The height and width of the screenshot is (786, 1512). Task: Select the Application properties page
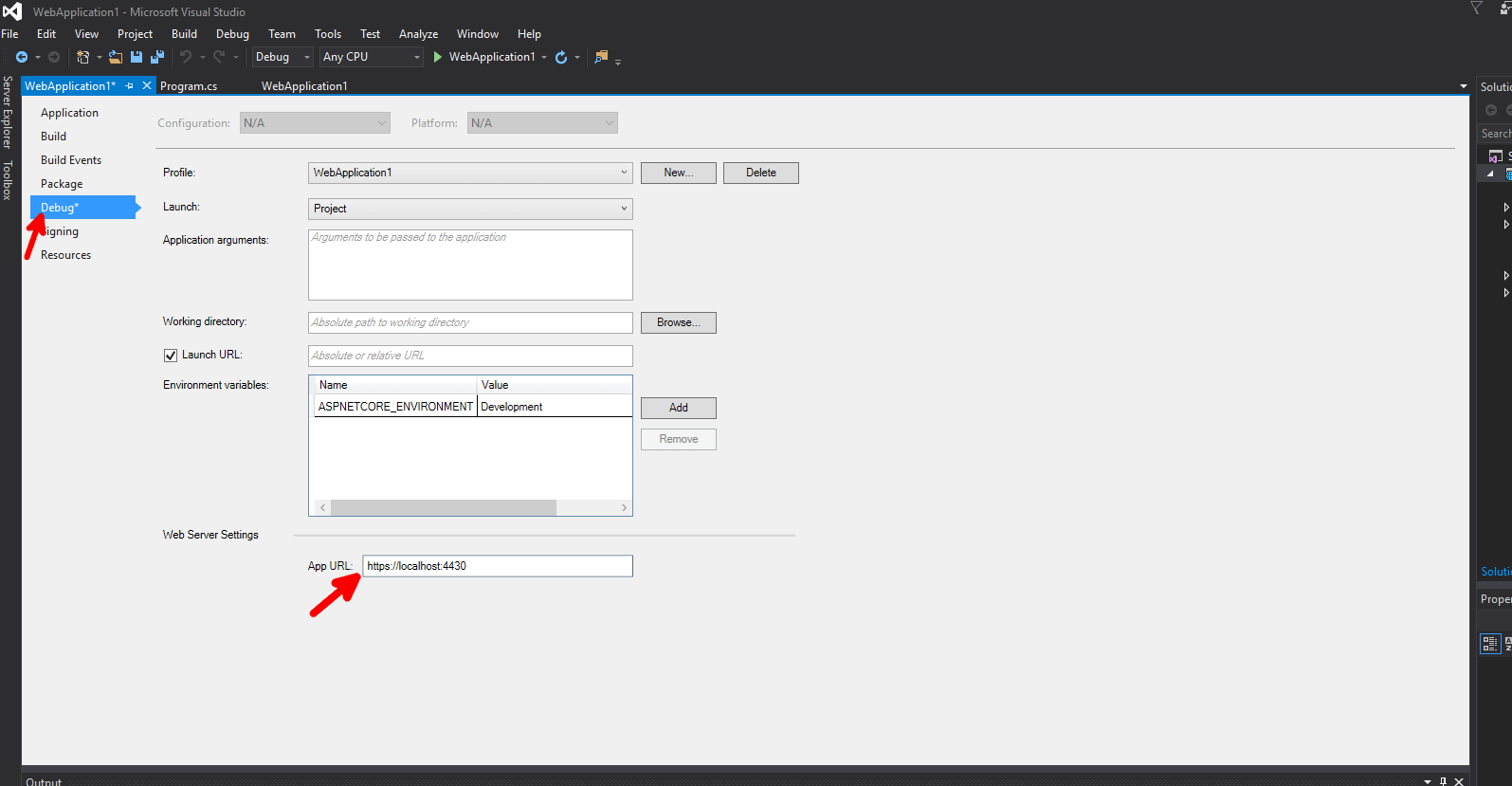tap(69, 113)
